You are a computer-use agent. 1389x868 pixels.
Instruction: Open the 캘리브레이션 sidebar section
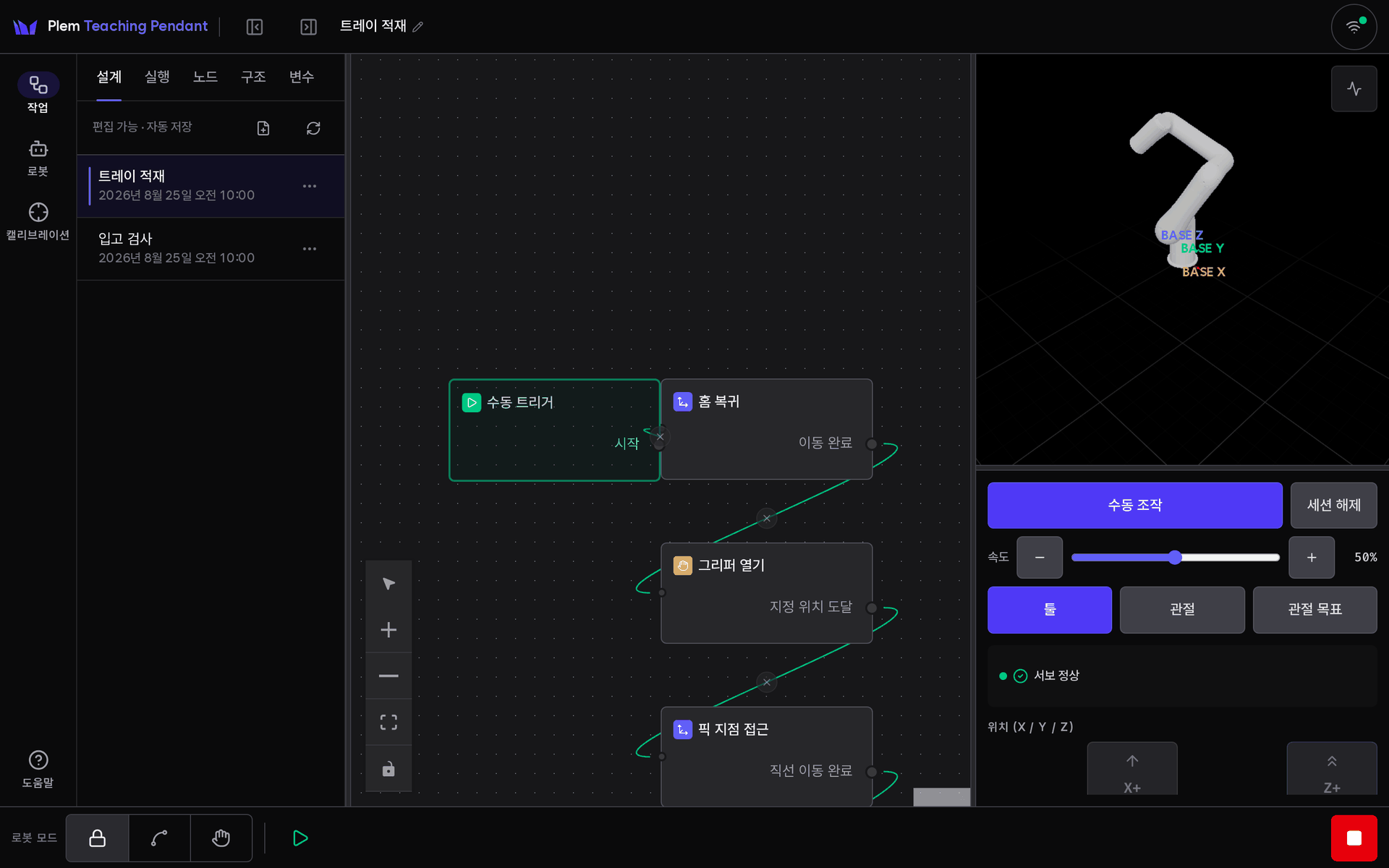pyautogui.click(x=38, y=221)
